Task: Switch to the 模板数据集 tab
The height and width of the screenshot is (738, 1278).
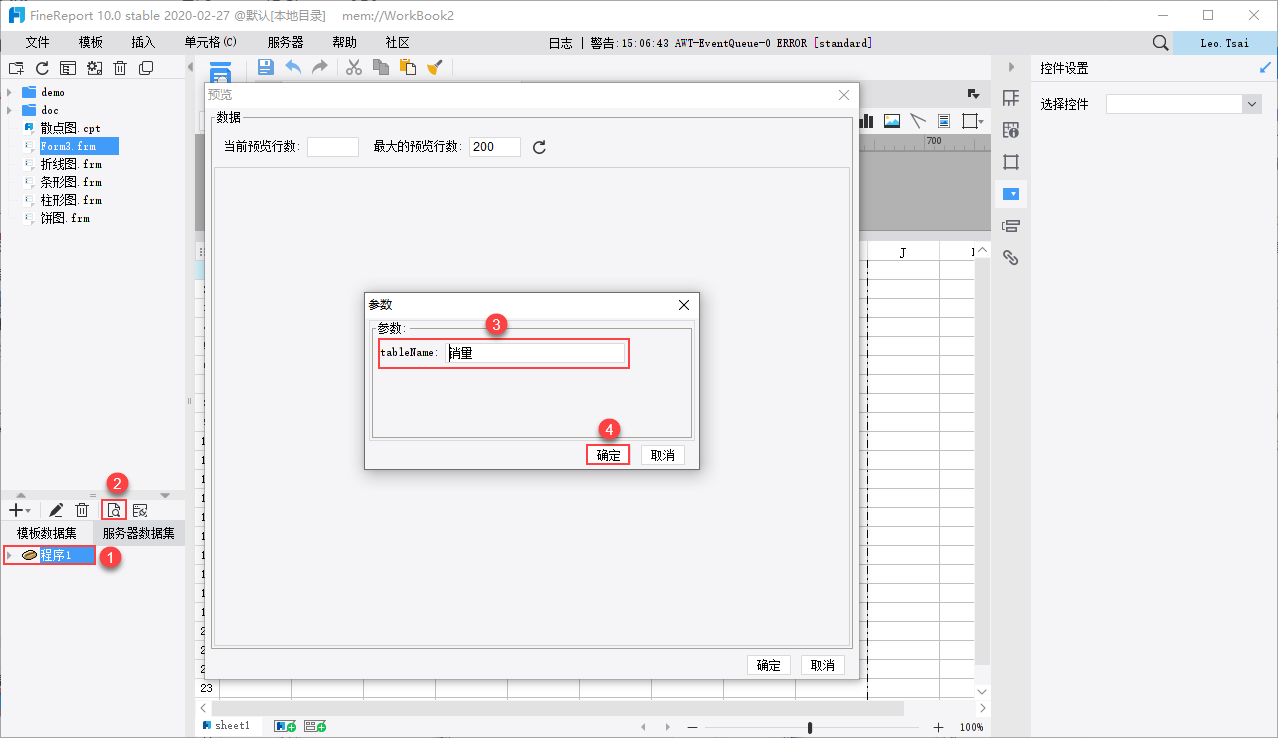Action: pyautogui.click(x=47, y=533)
